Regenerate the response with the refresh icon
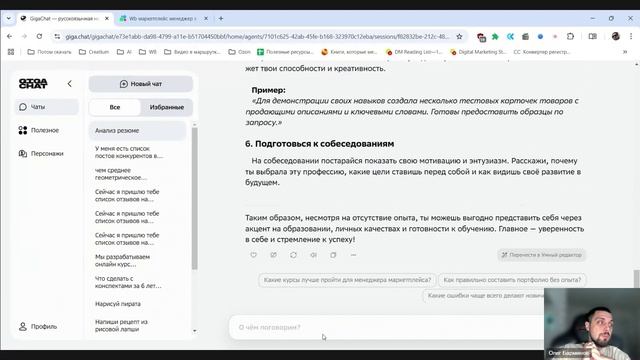The width and height of the screenshot is (640, 360). pyautogui.click(x=293, y=255)
